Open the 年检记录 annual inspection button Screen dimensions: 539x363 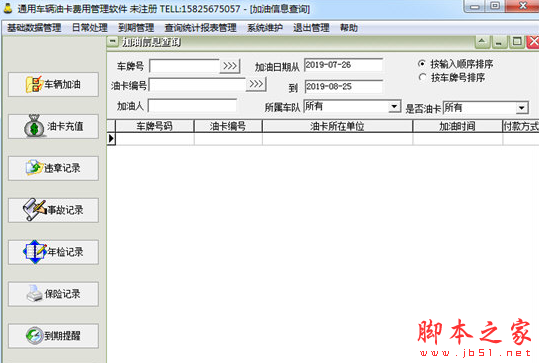53,252
